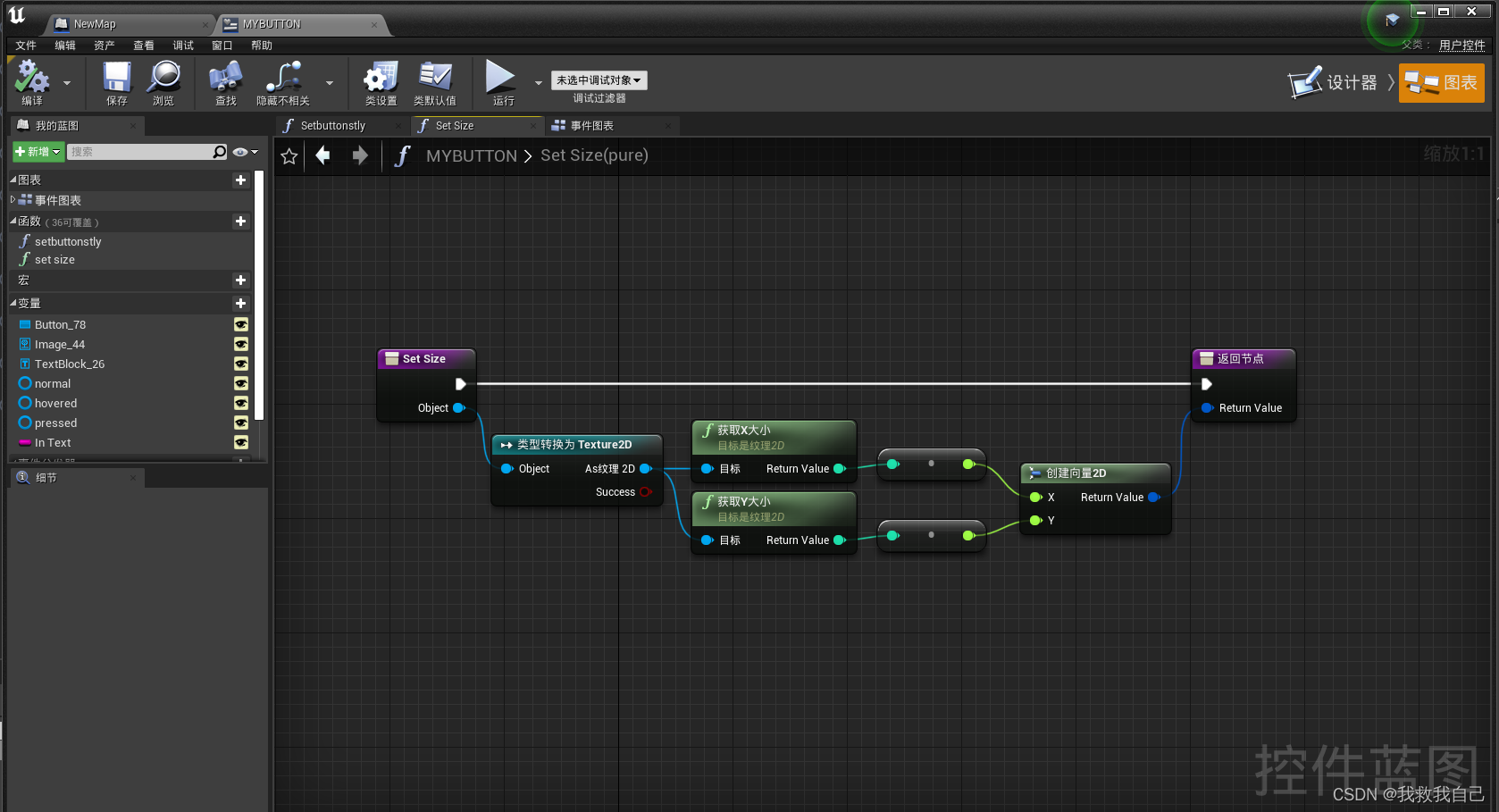
Task: Add a new variable with its + button
Action: tap(240, 303)
